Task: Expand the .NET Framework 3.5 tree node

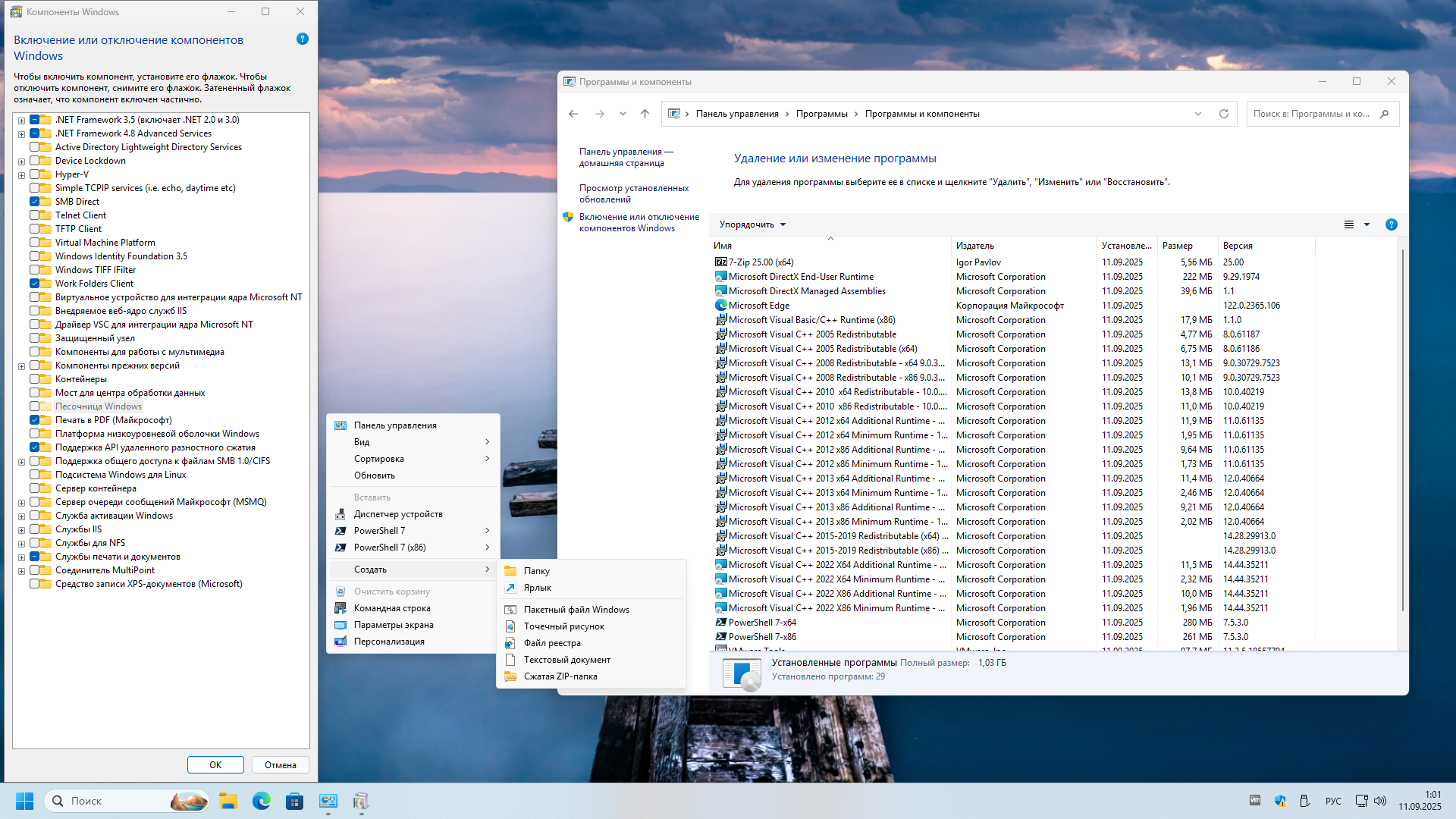Action: (x=22, y=121)
